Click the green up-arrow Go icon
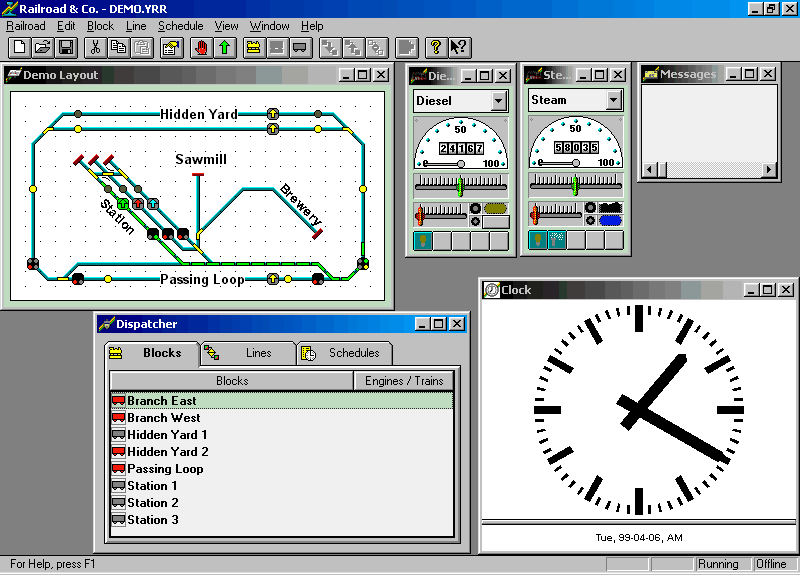Viewport: 800px width, 575px height. click(x=225, y=48)
